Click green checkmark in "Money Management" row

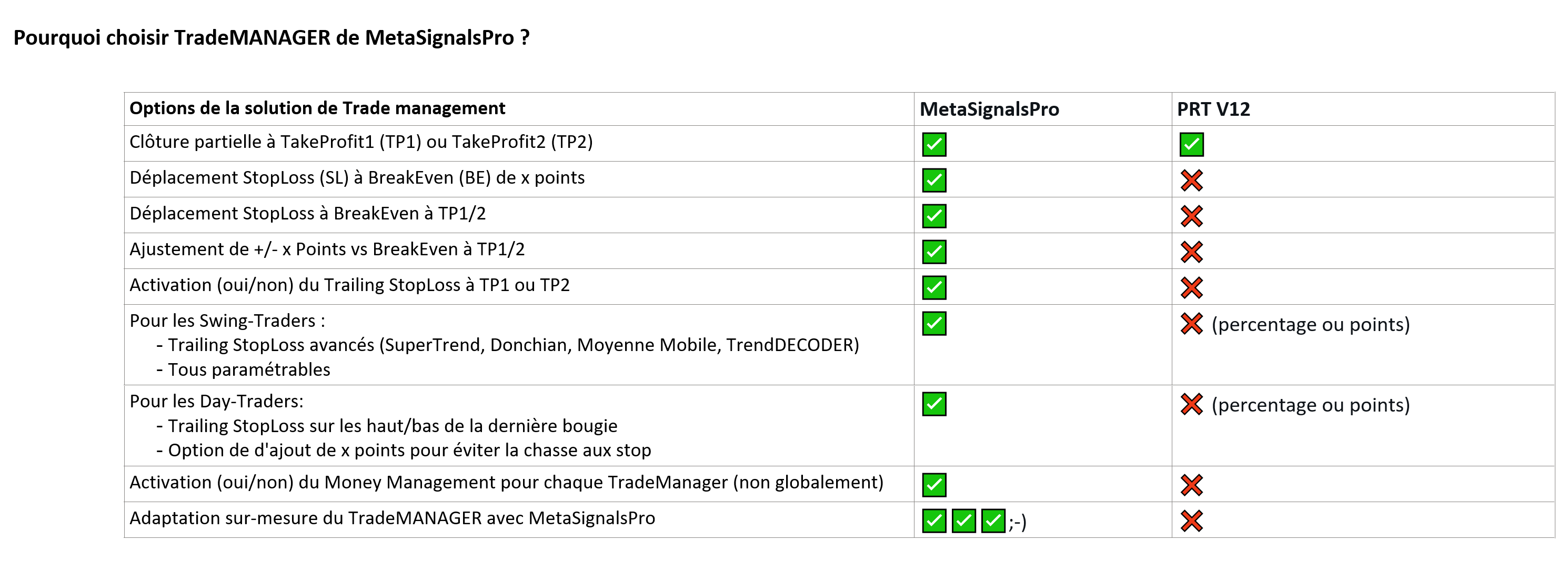pos(934,485)
